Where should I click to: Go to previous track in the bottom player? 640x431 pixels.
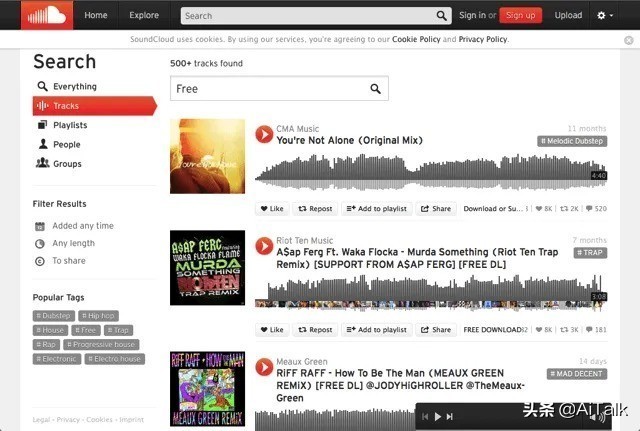point(424,416)
